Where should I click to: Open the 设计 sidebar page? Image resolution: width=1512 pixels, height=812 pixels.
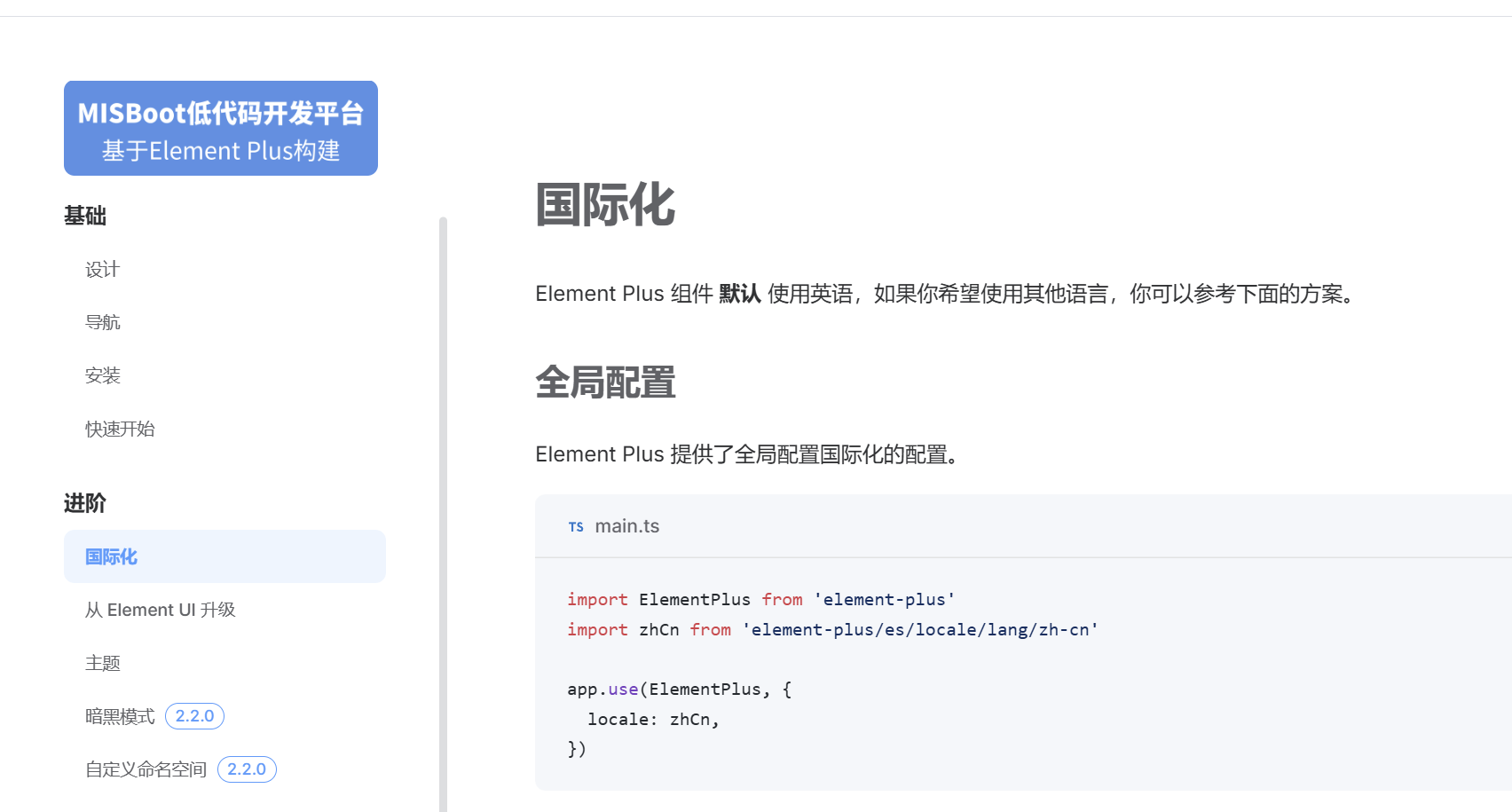tap(102, 270)
